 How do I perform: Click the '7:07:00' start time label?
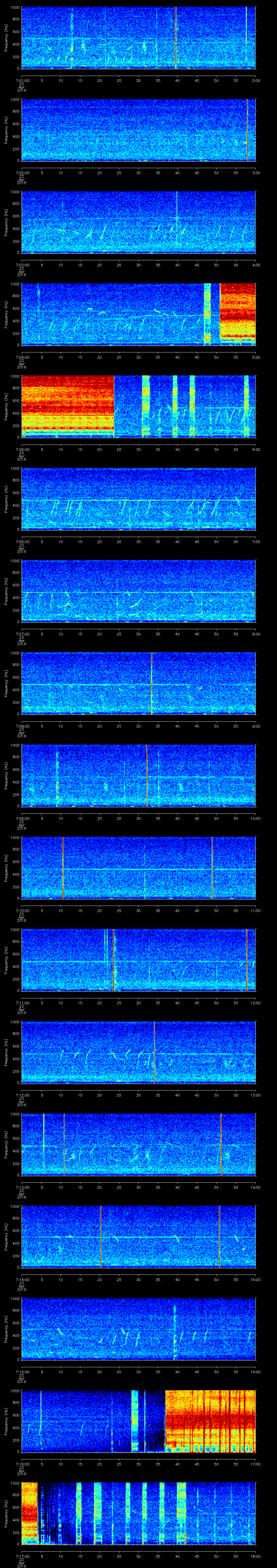tap(22, 634)
